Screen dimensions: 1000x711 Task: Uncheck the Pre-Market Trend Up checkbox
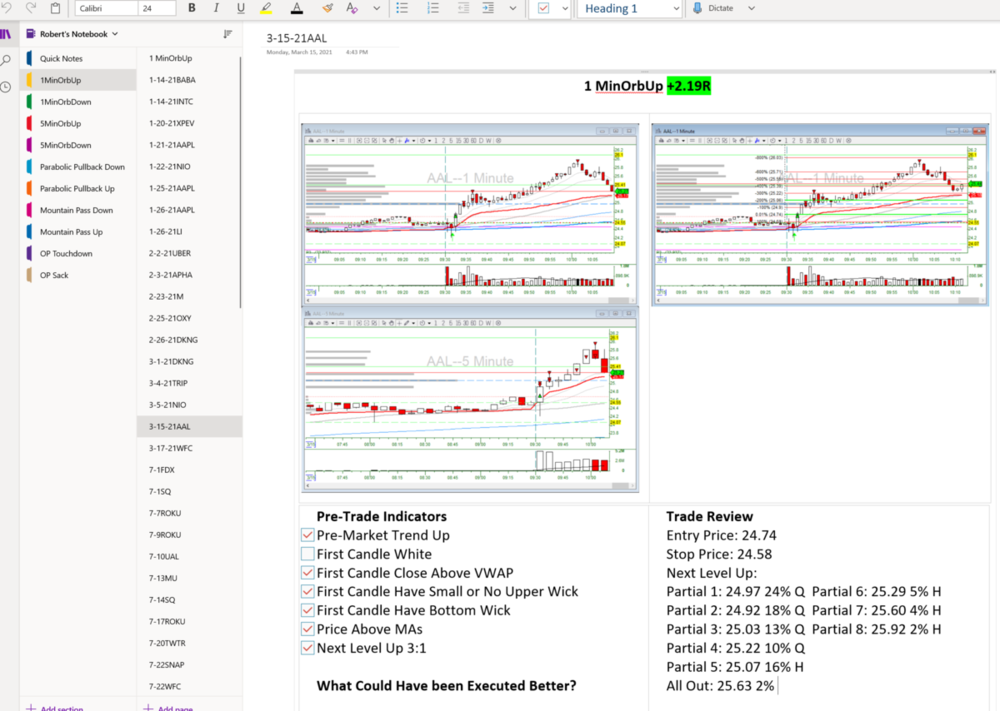(x=308, y=535)
